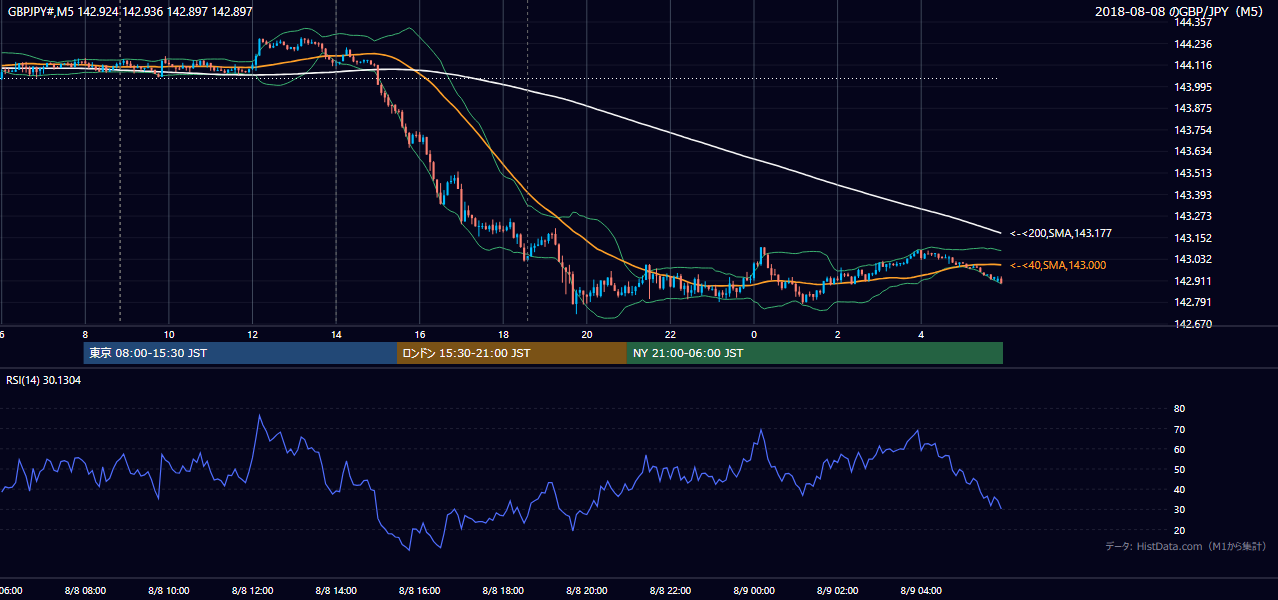Click price axis value 143.393
The image size is (1278, 600).
(1193, 195)
